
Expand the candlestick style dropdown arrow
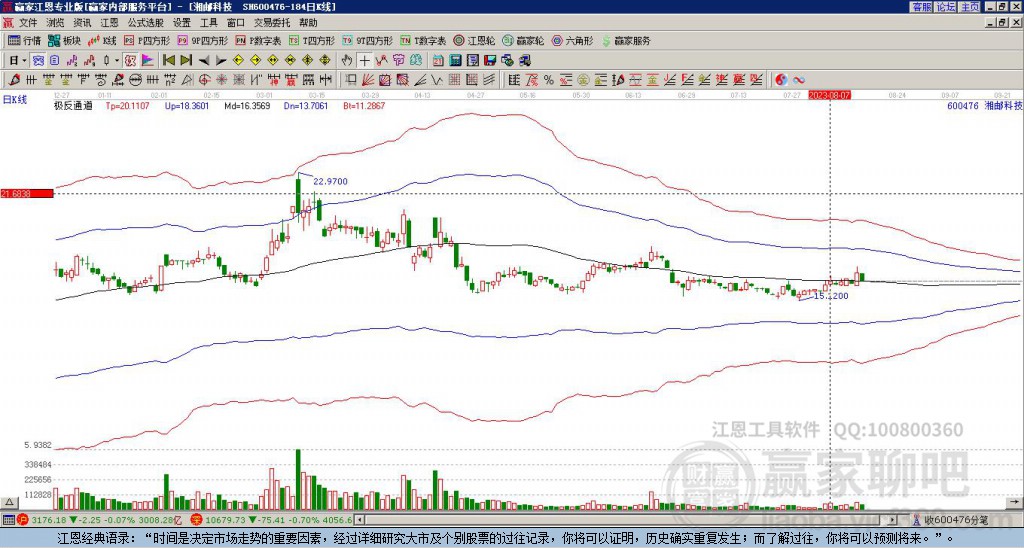pyautogui.click(x=117, y=61)
